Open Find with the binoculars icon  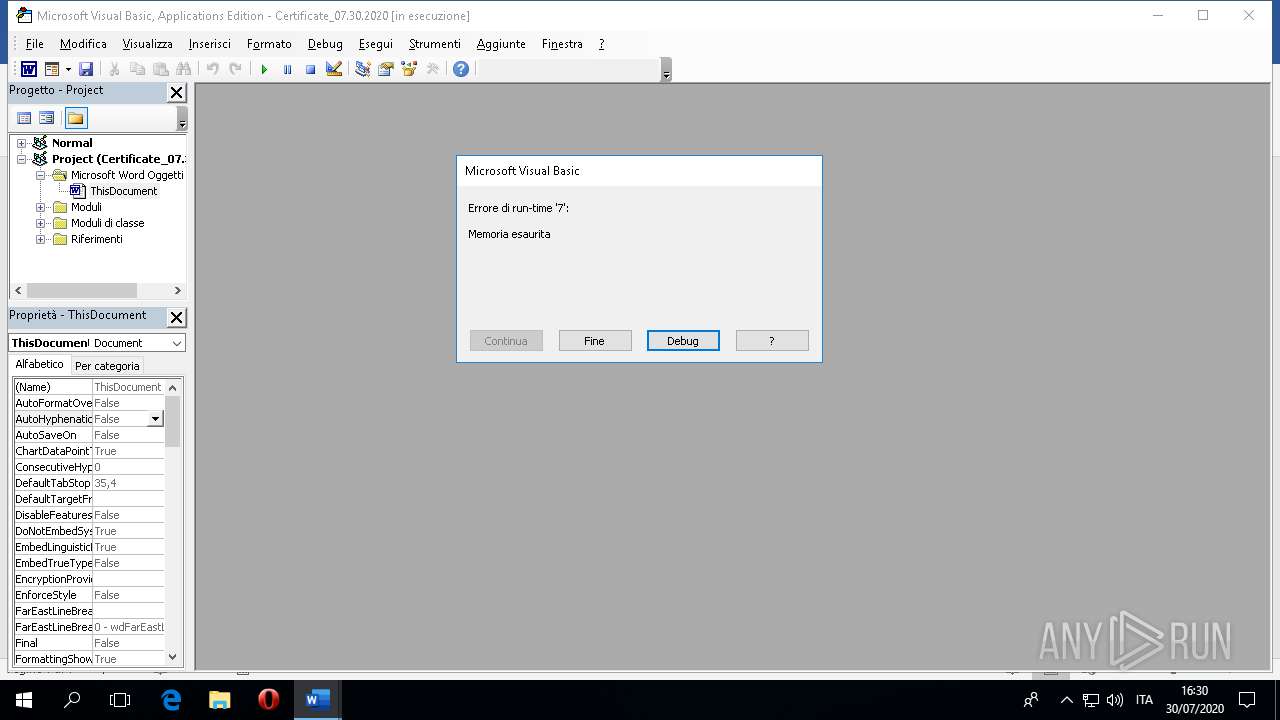click(183, 69)
